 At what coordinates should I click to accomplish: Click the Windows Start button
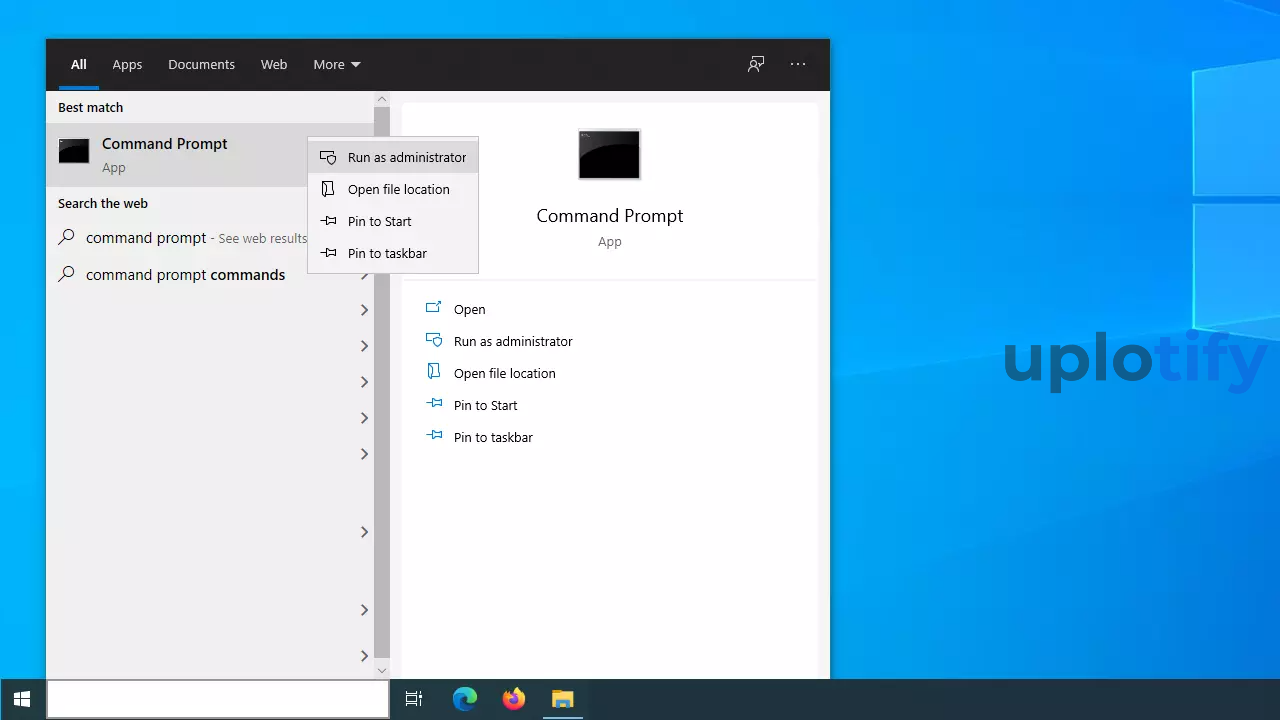pyautogui.click(x=22, y=699)
